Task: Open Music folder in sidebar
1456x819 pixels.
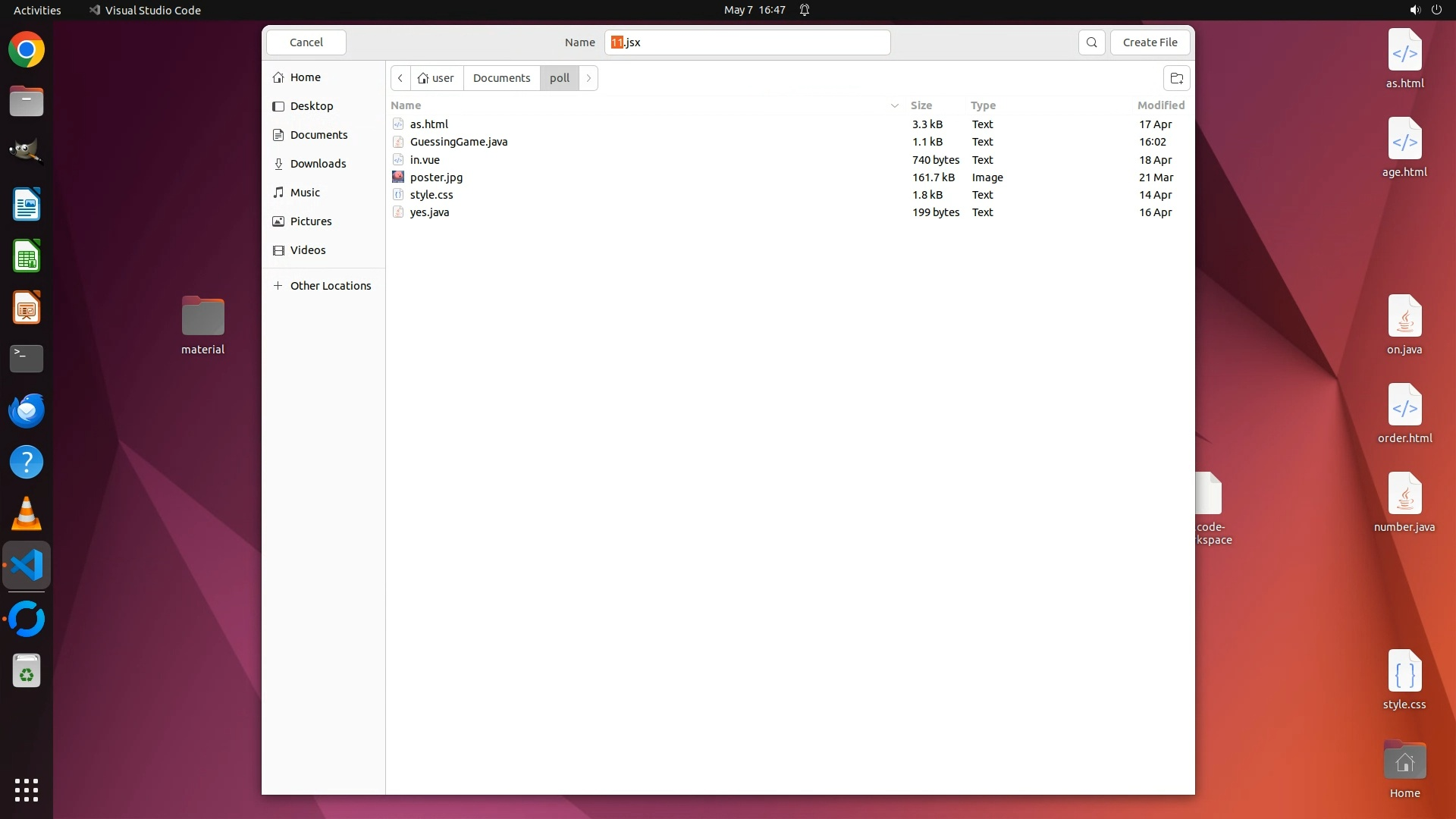Action: pos(305,193)
